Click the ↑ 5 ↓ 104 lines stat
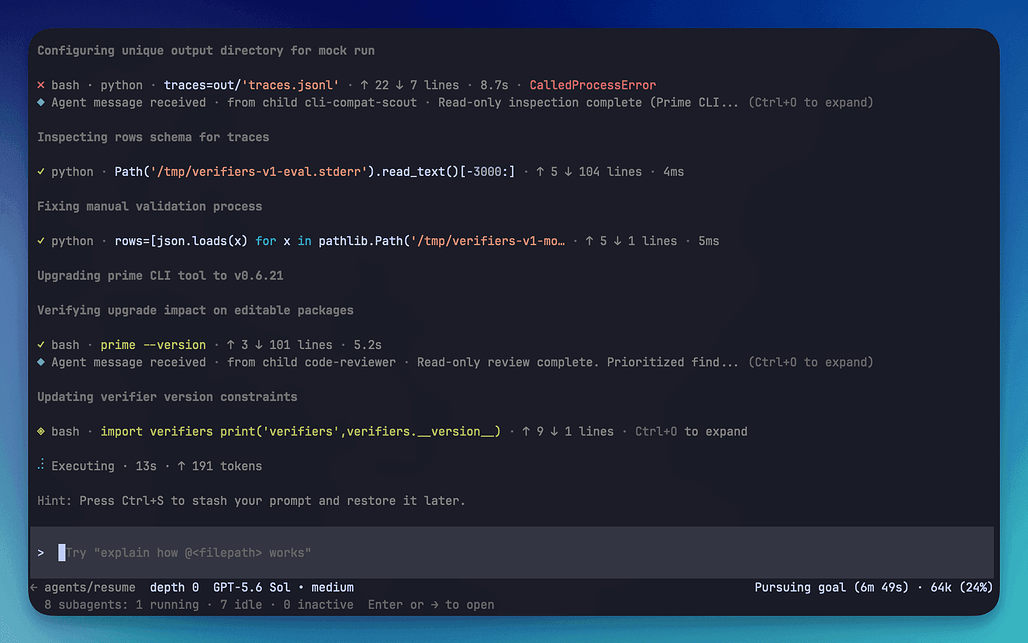Screen dimensions: 1028x643 (x=589, y=172)
